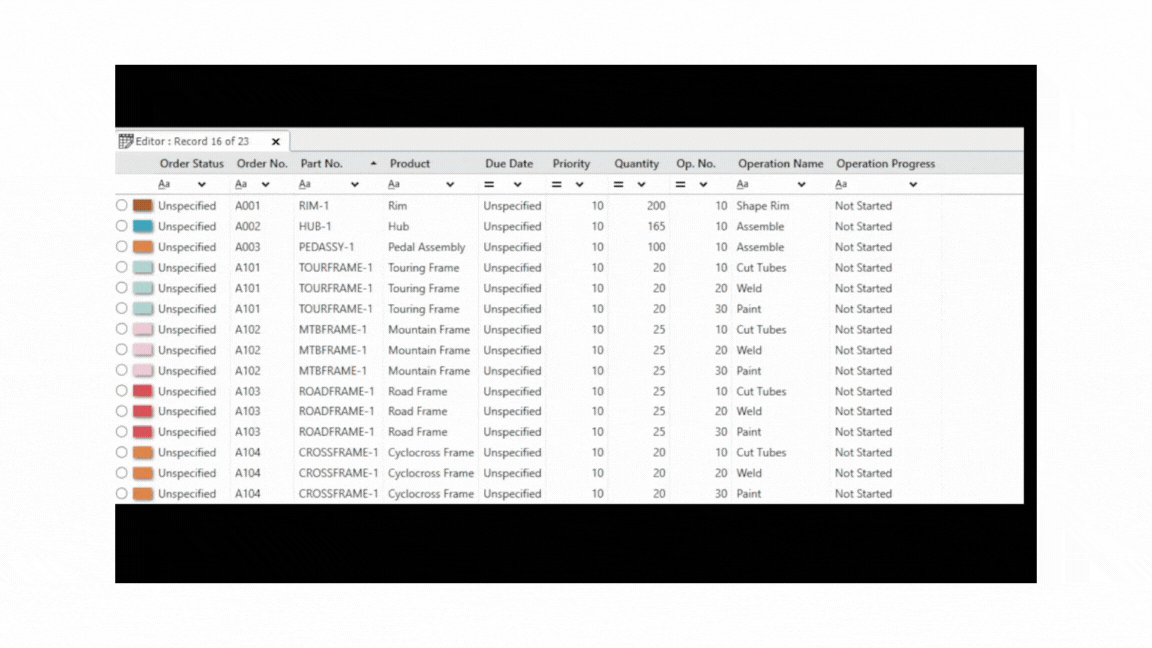The image size is (1152, 648).
Task: Open the Order No. filter dropdown
Action: (267, 184)
